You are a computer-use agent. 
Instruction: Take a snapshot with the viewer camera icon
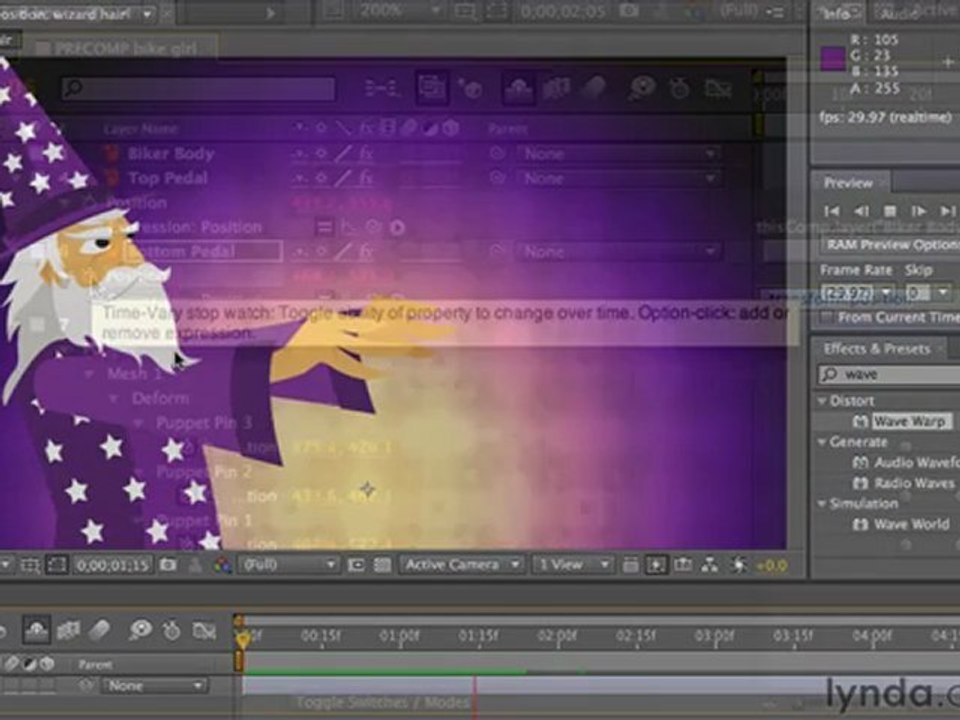[168, 564]
